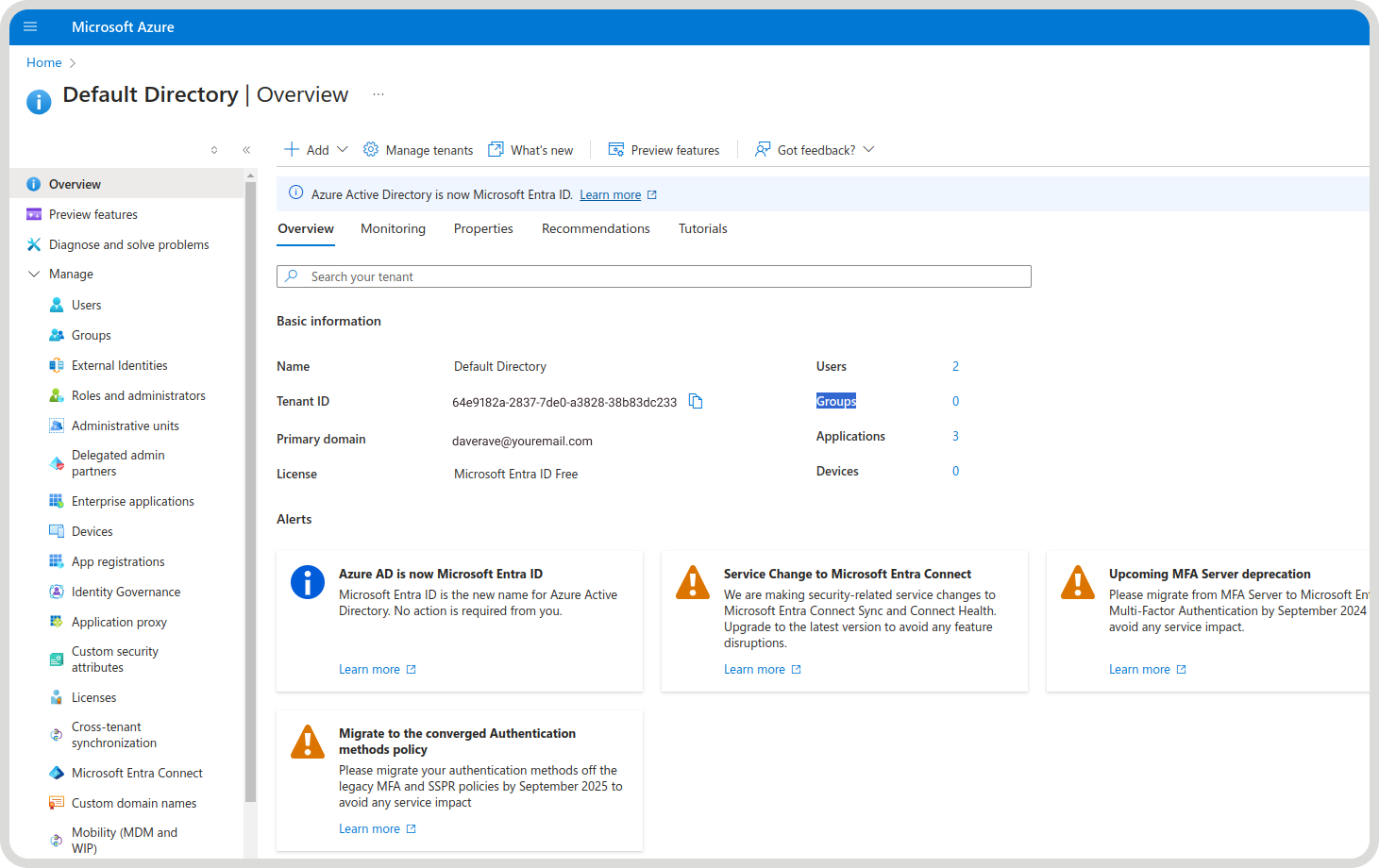Click the Administrative units icon
Image resolution: width=1379 pixels, height=868 pixels.
pos(57,426)
